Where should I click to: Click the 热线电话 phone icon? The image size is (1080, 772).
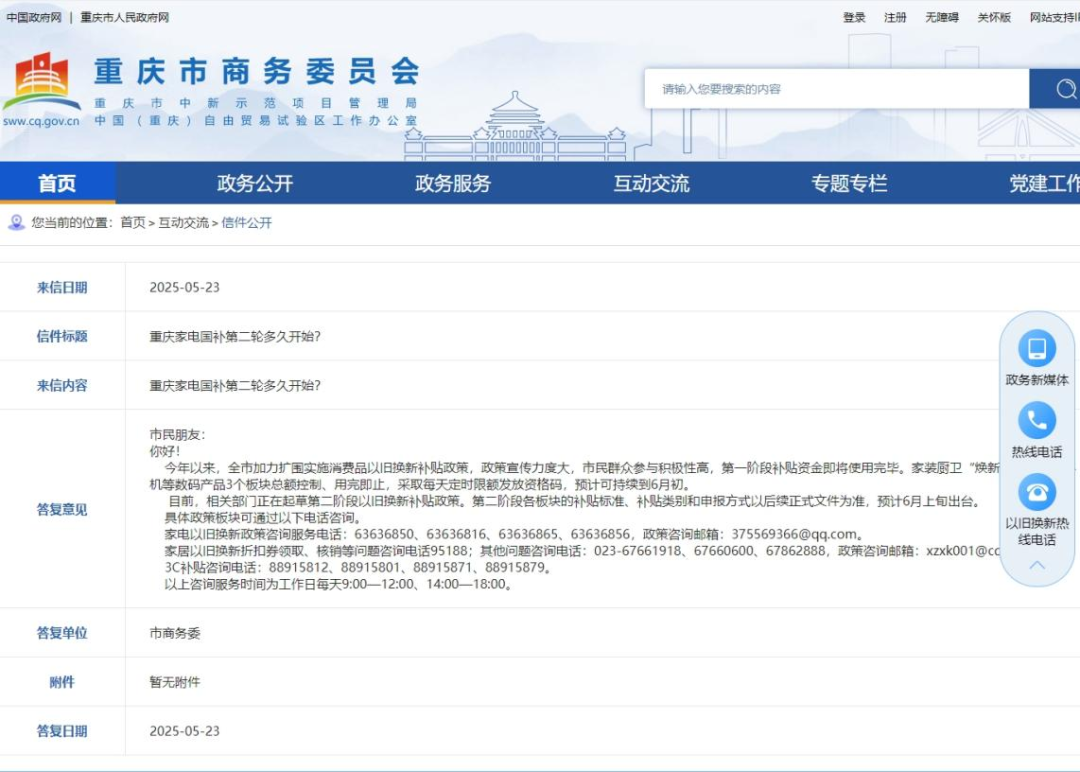point(1038,418)
